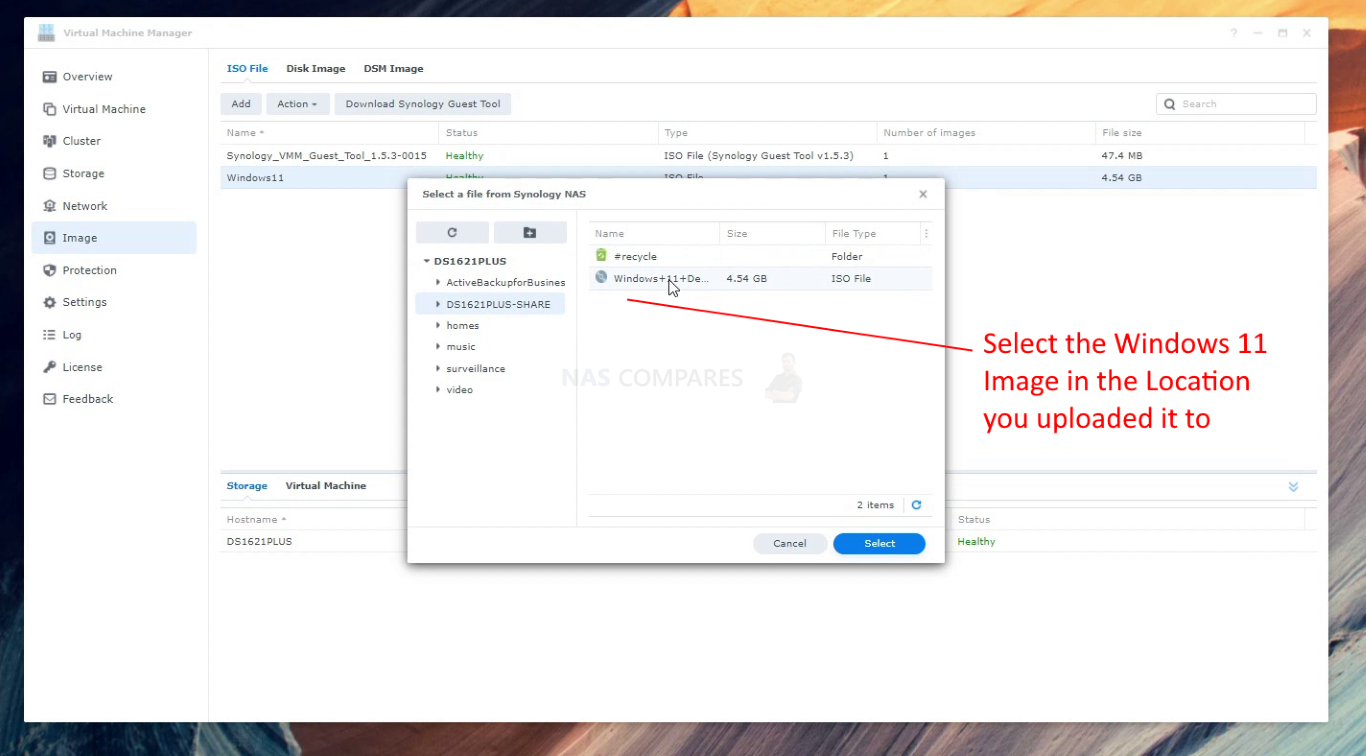Viewport: 1366px width, 756px height.
Task: Sort the image list by Name column header
Action: (x=330, y=133)
